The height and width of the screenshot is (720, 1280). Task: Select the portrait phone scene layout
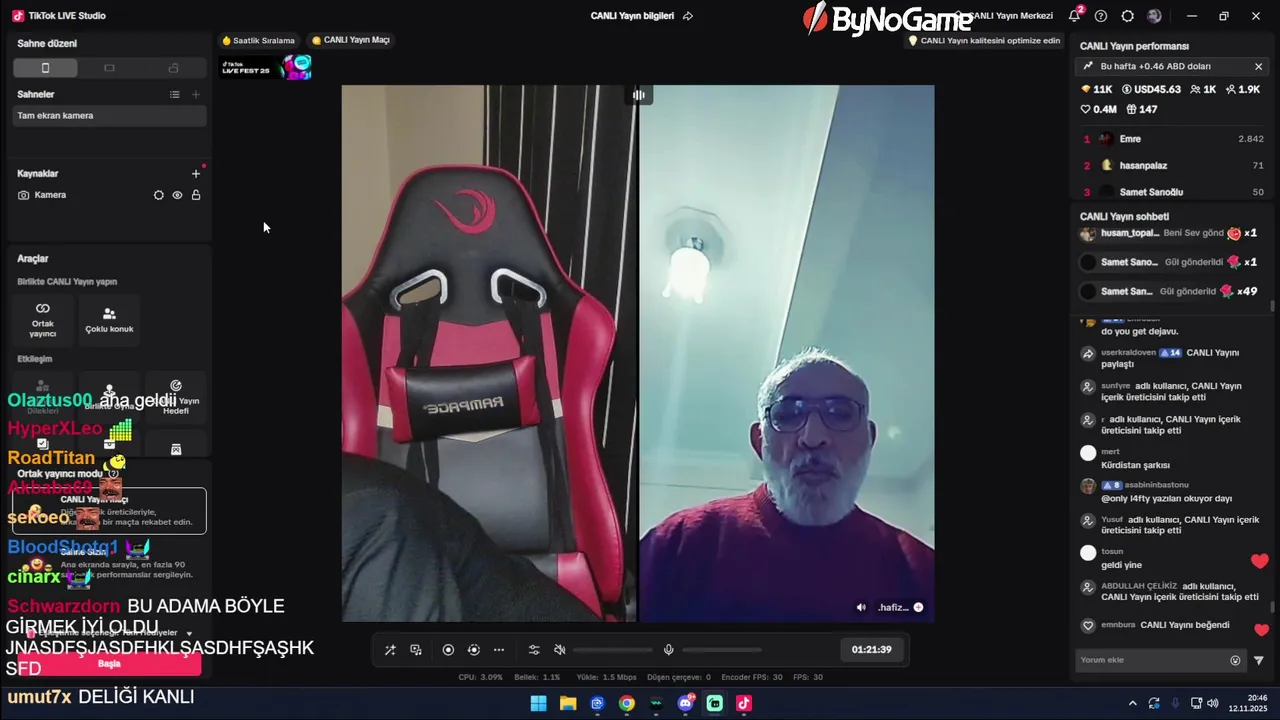[45, 68]
